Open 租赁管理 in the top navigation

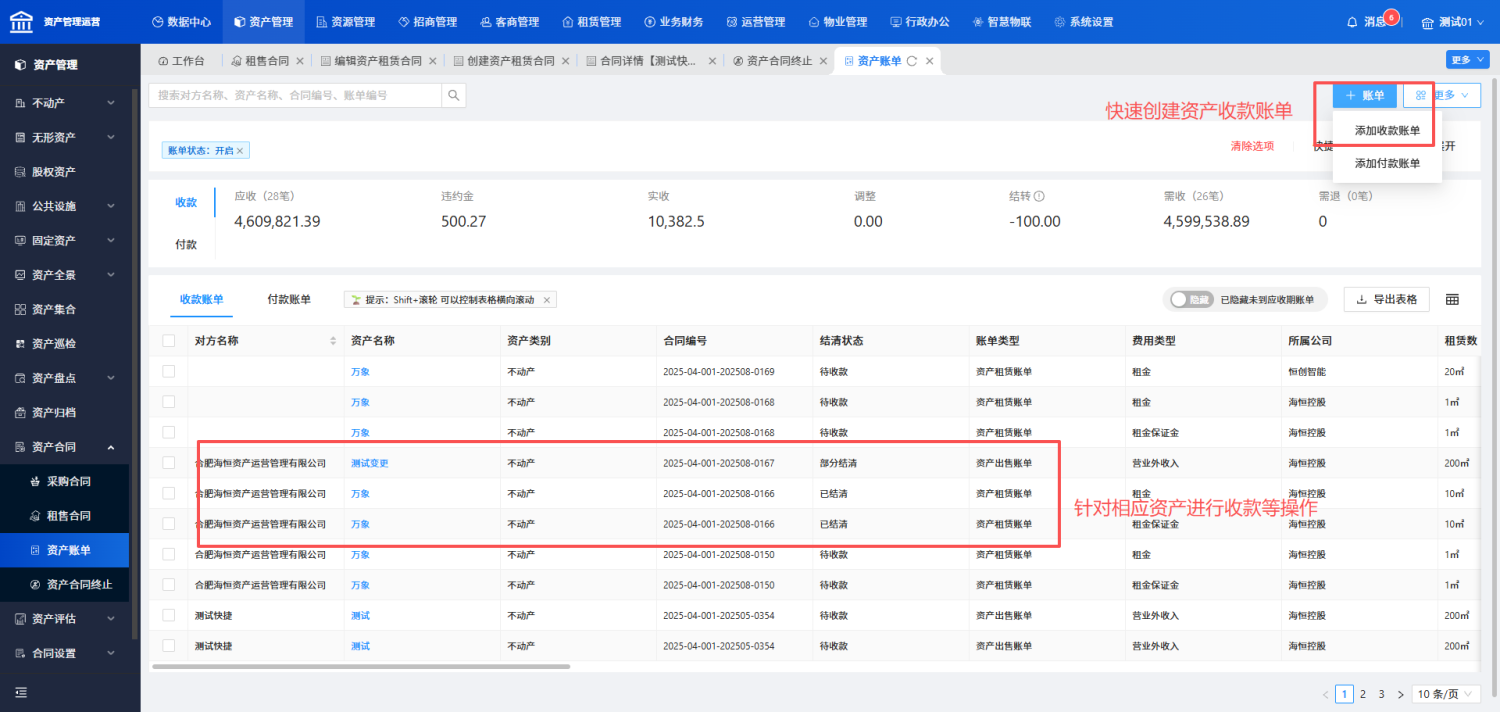(591, 22)
